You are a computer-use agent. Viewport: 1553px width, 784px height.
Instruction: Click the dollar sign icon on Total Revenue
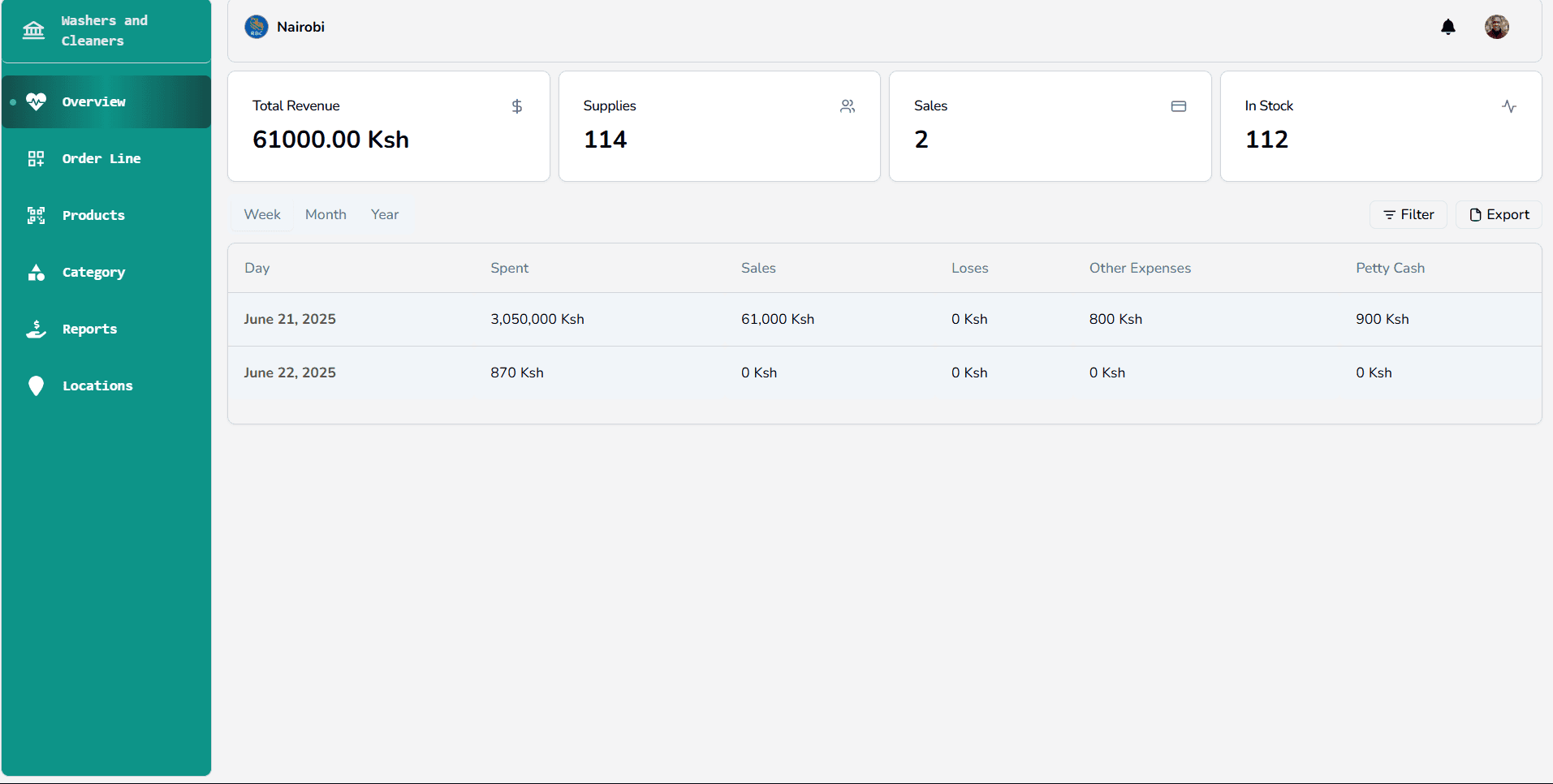(517, 106)
